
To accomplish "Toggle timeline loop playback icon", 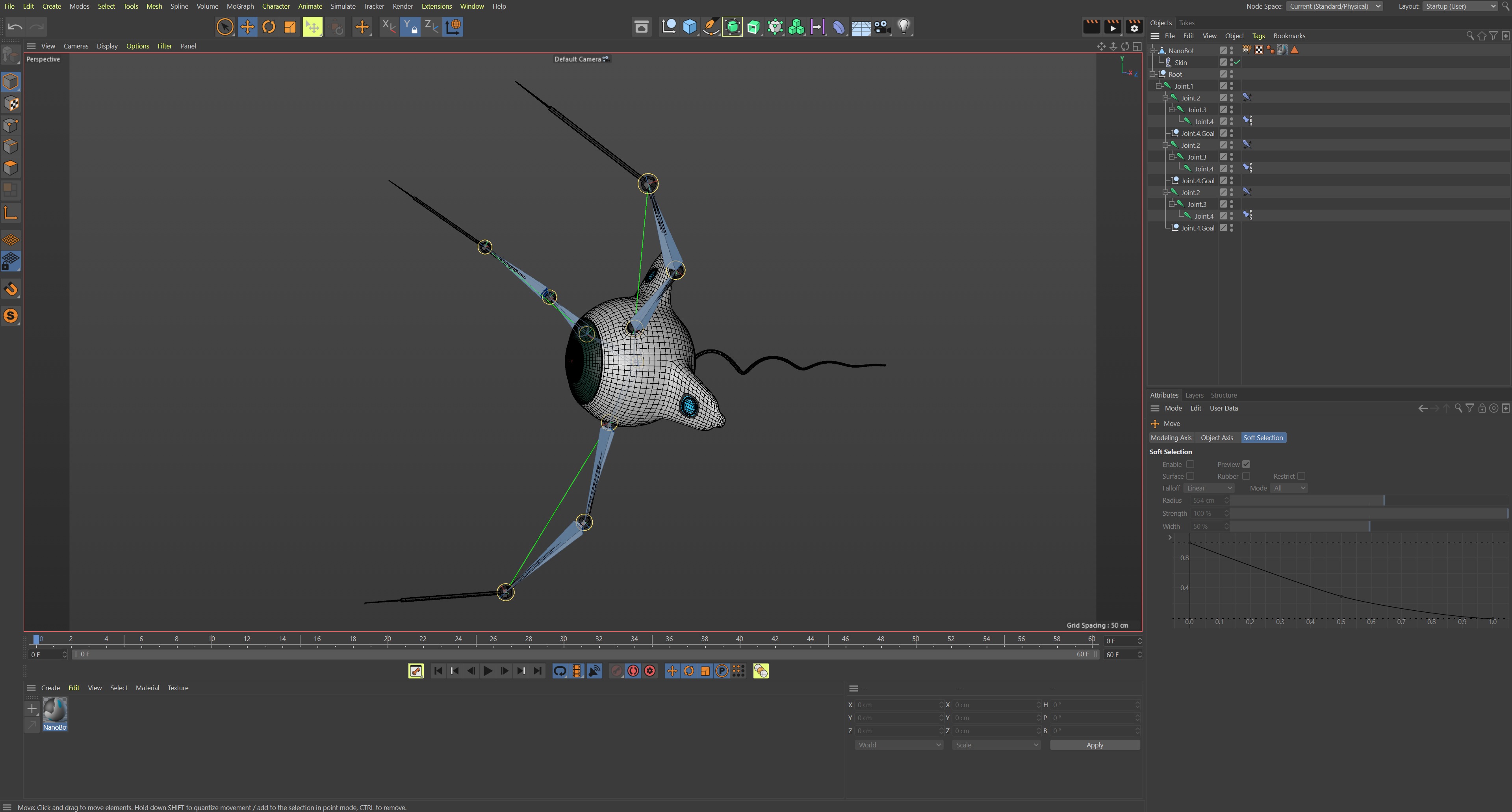I will click(560, 671).
